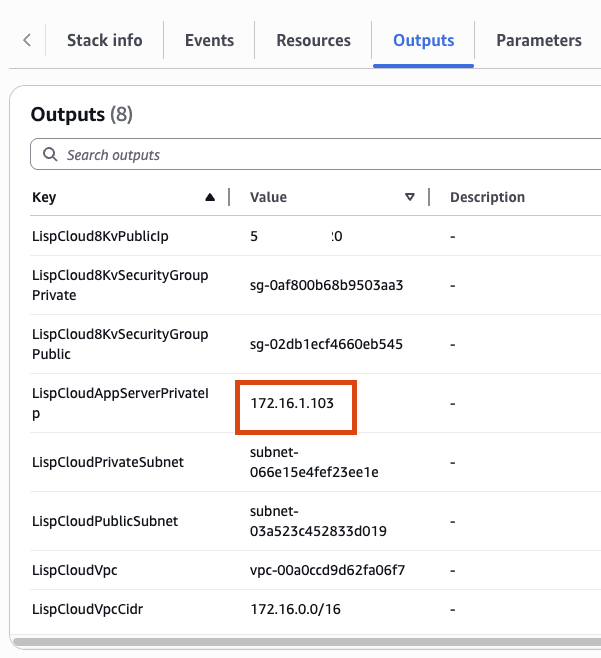The width and height of the screenshot is (601, 658).
Task: Click value subnet-03a523c452833d019
Action: 318,521
